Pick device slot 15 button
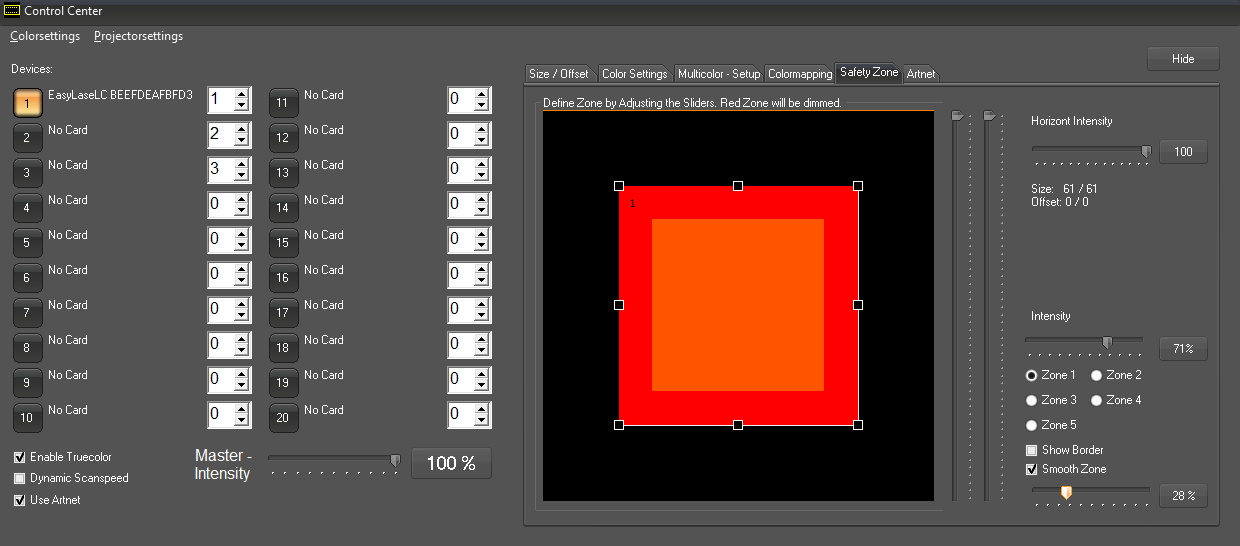 tap(283, 242)
